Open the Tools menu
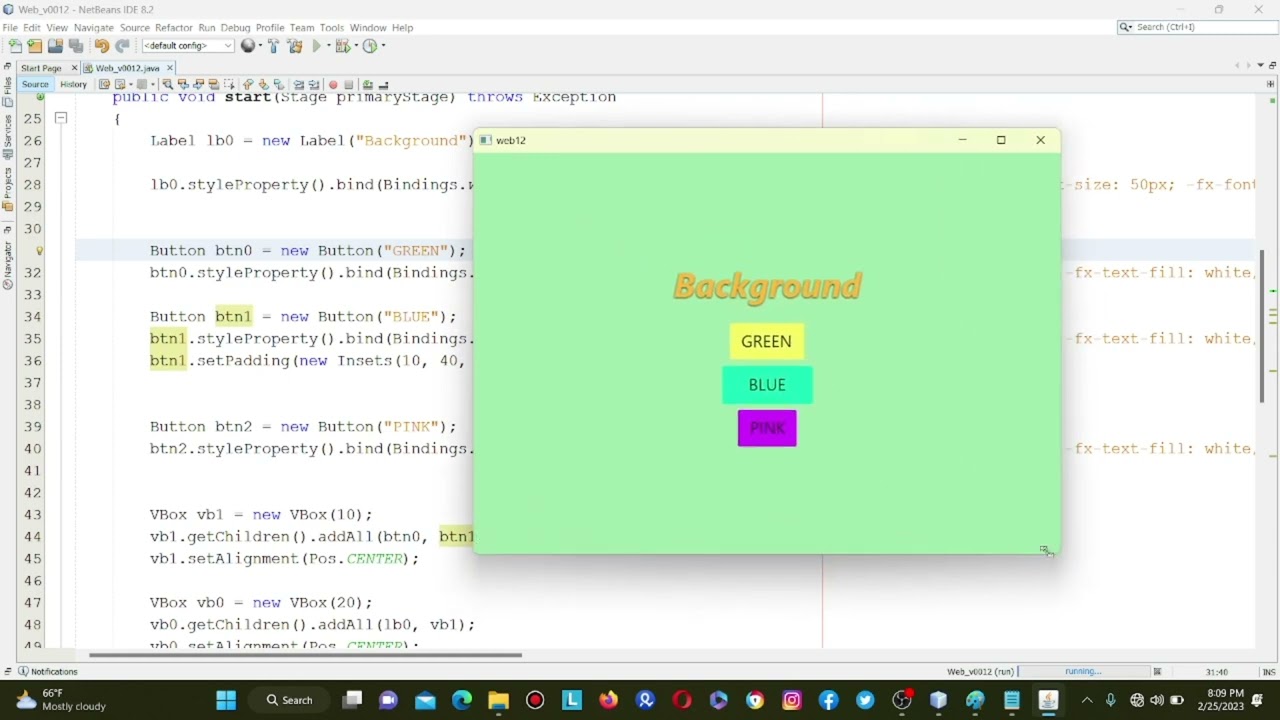1280x720 pixels. tap(332, 28)
